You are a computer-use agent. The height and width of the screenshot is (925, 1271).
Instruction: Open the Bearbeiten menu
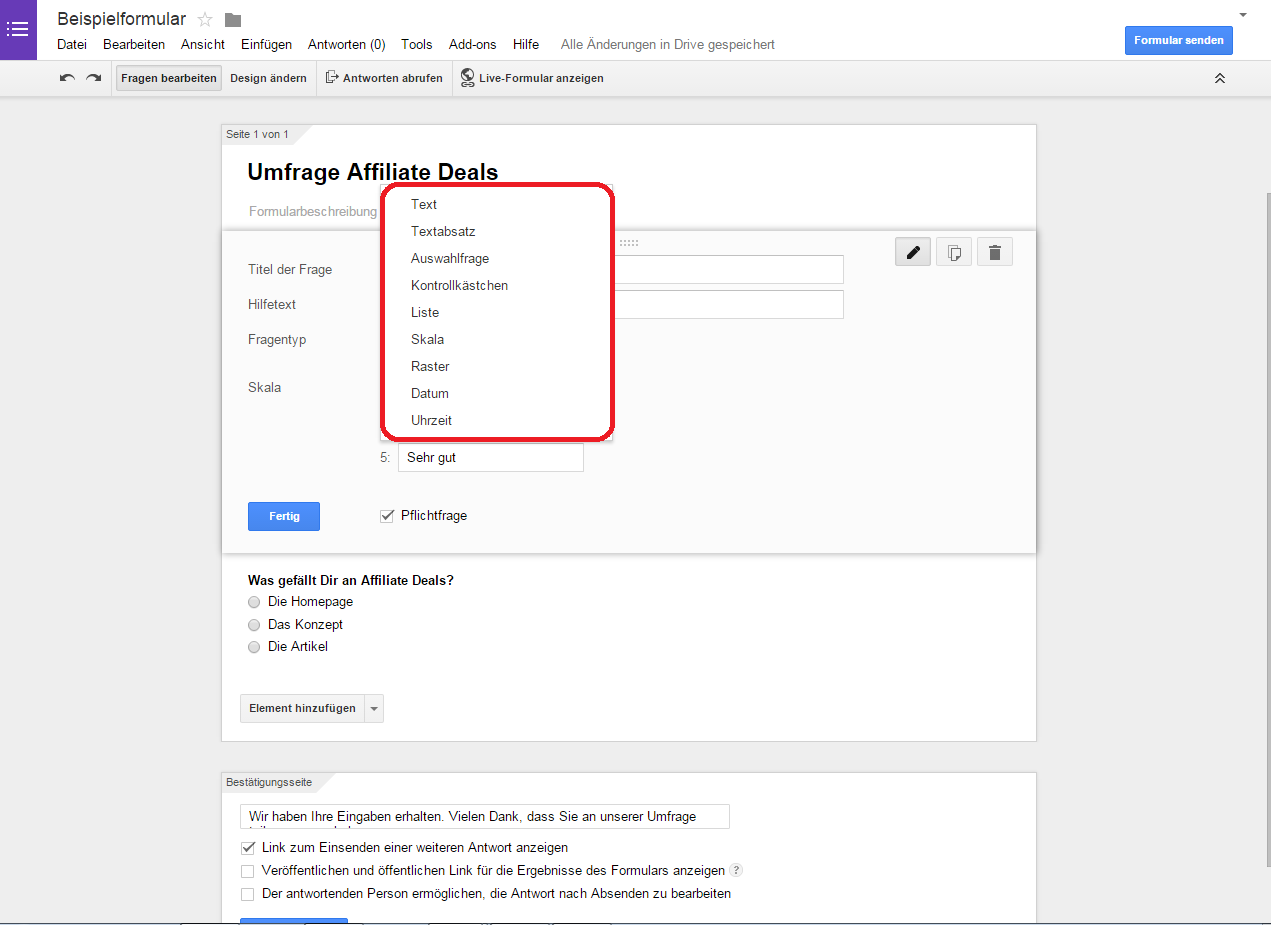(x=134, y=44)
